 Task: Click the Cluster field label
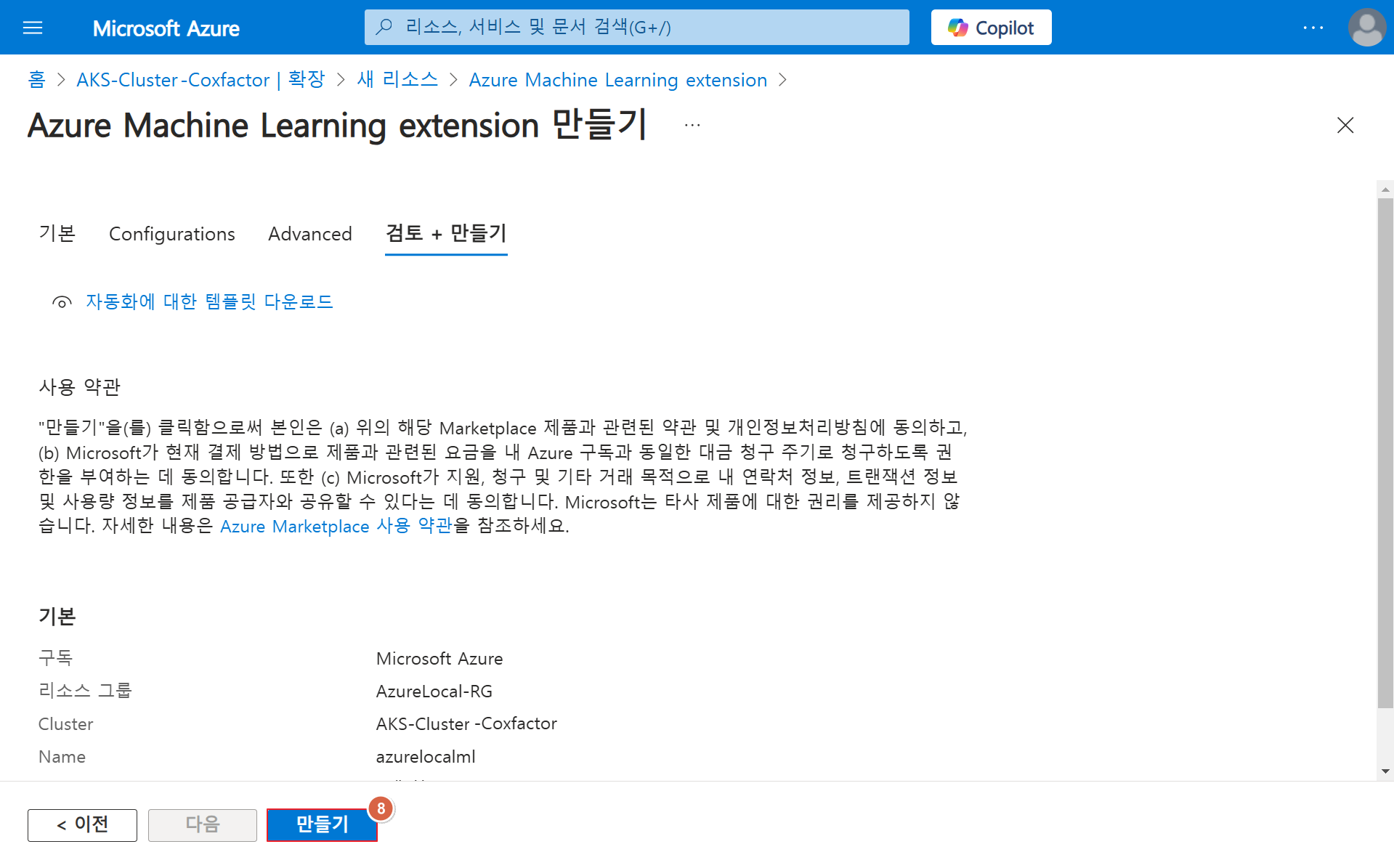pyautogui.click(x=66, y=724)
